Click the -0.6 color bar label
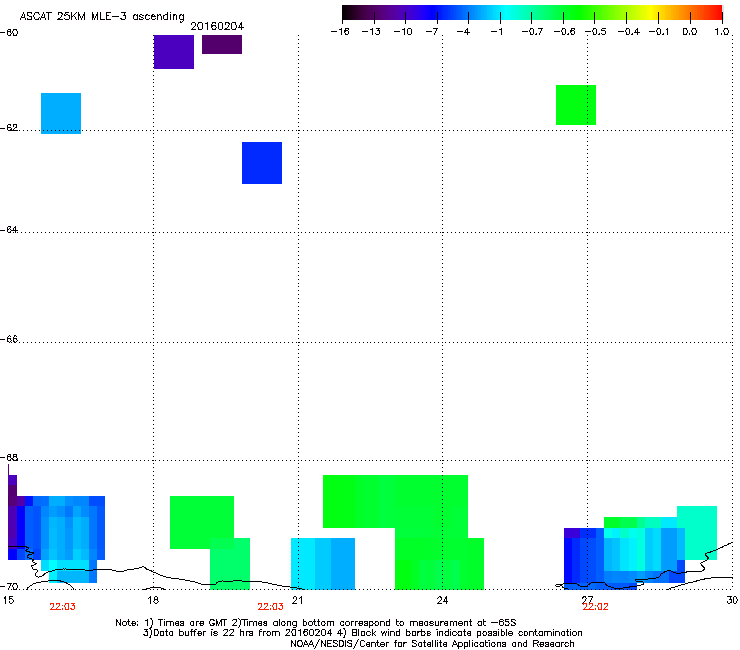Screen dimensions: 740x650 click(564, 32)
